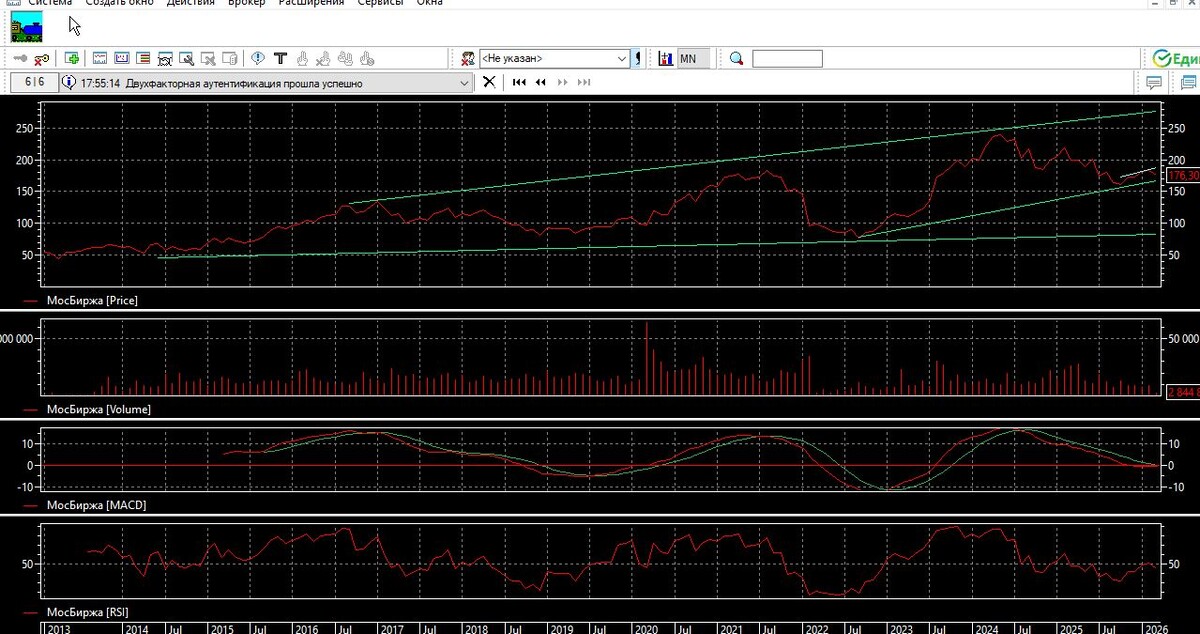The width and height of the screenshot is (1200, 634).
Task: Click the Единый account logo
Action: click(1175, 58)
